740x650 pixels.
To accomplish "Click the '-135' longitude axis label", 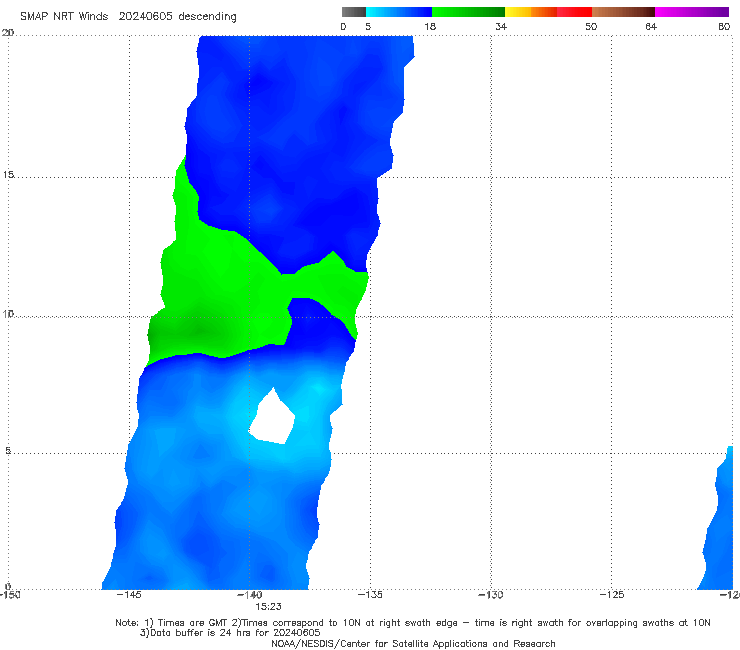I will pos(370,594).
